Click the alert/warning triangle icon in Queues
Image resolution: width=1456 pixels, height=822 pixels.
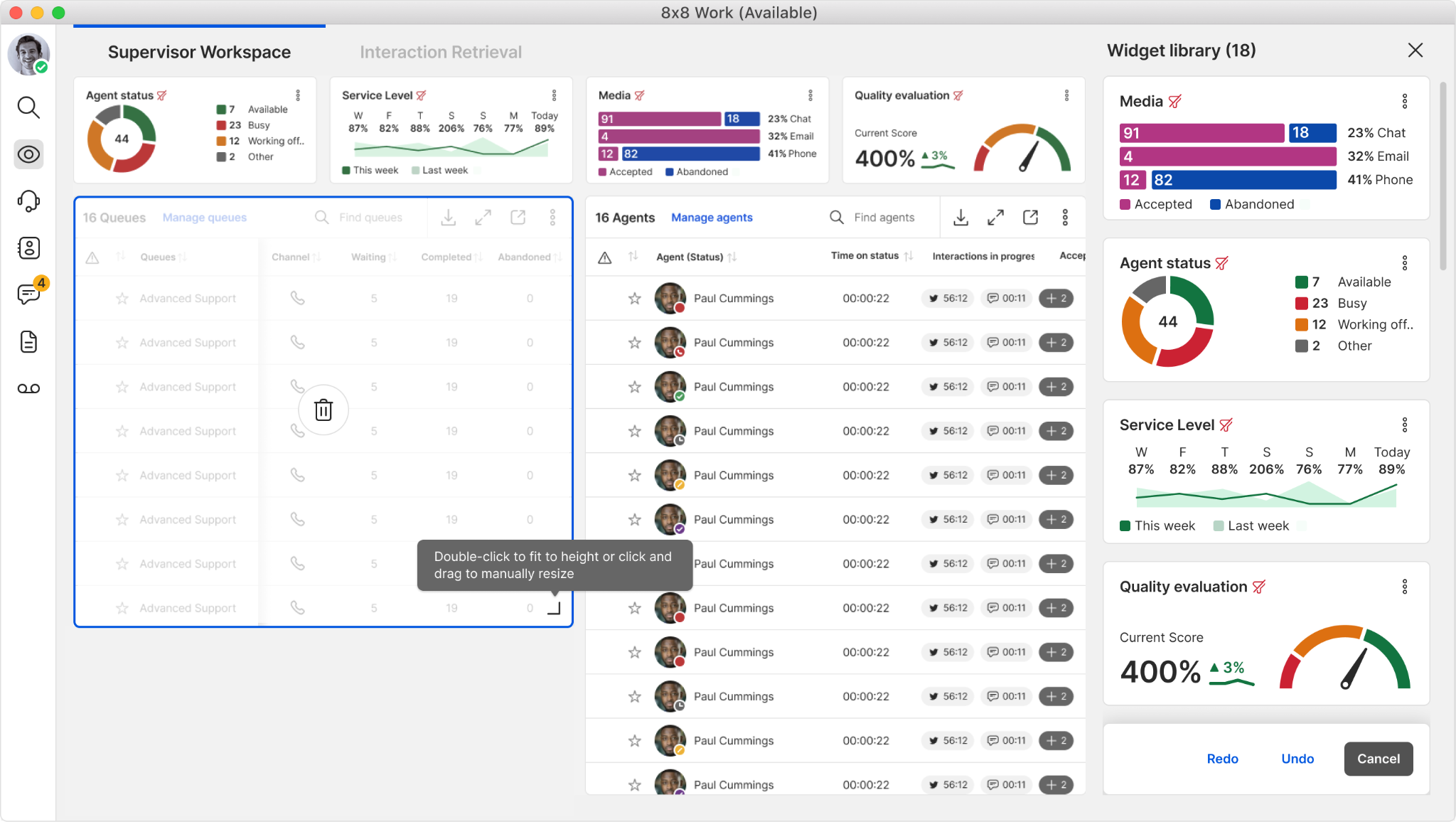[92, 257]
